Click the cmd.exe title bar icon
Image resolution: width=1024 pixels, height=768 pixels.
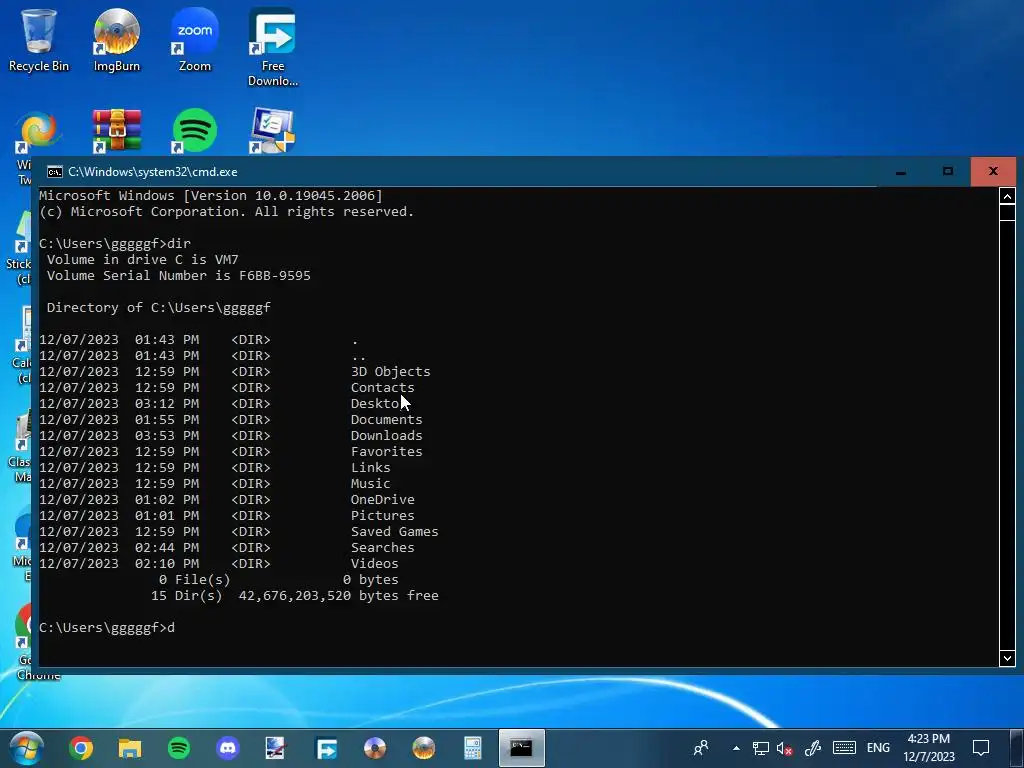pyautogui.click(x=55, y=172)
